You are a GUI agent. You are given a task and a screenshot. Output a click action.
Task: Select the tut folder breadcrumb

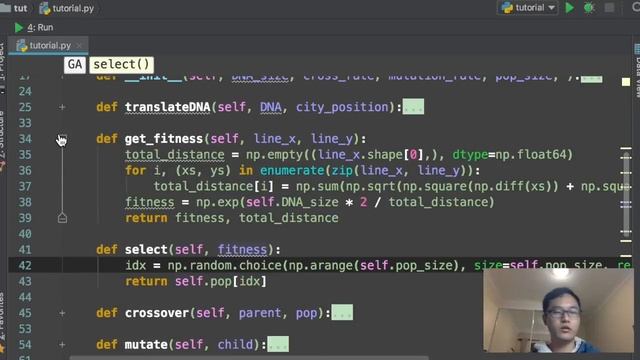tap(14, 8)
